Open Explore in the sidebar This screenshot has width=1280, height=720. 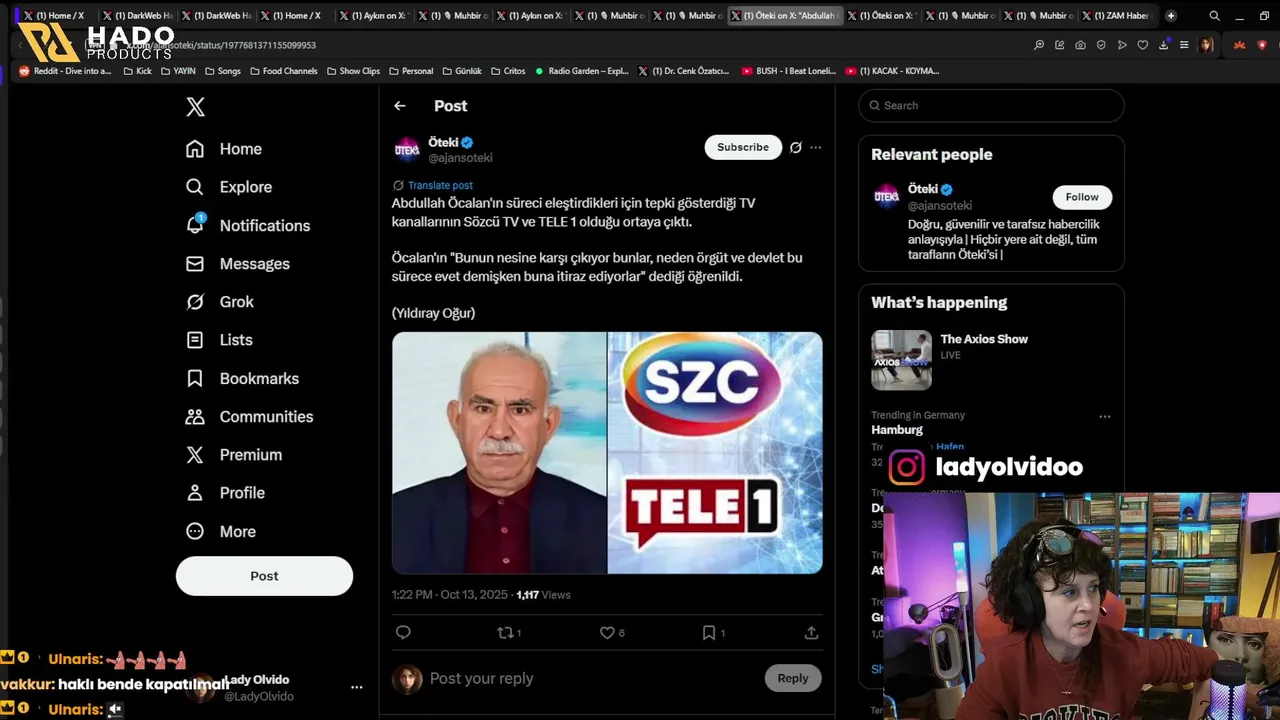(229, 187)
